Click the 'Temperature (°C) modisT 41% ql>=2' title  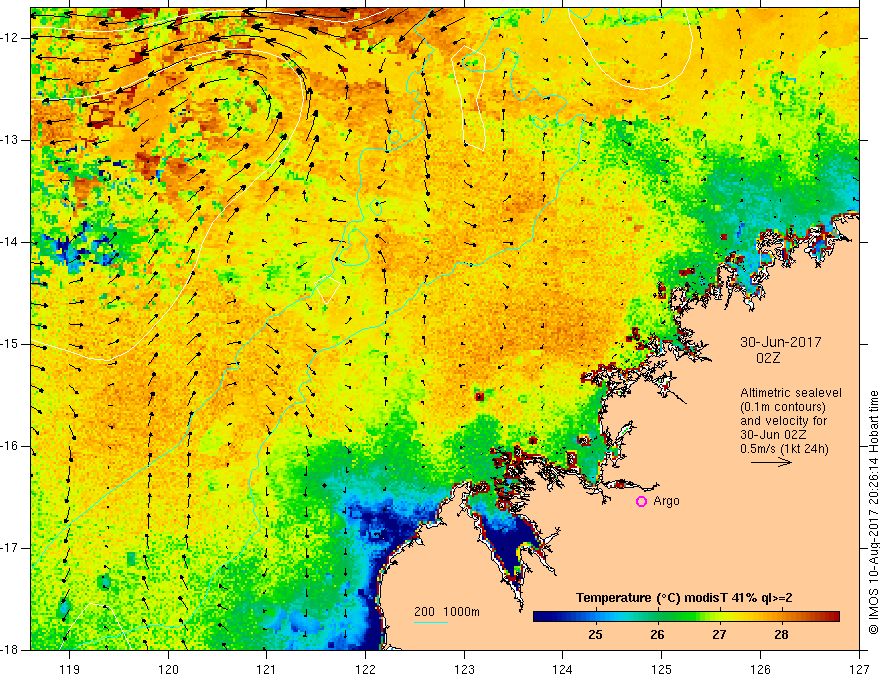684,598
